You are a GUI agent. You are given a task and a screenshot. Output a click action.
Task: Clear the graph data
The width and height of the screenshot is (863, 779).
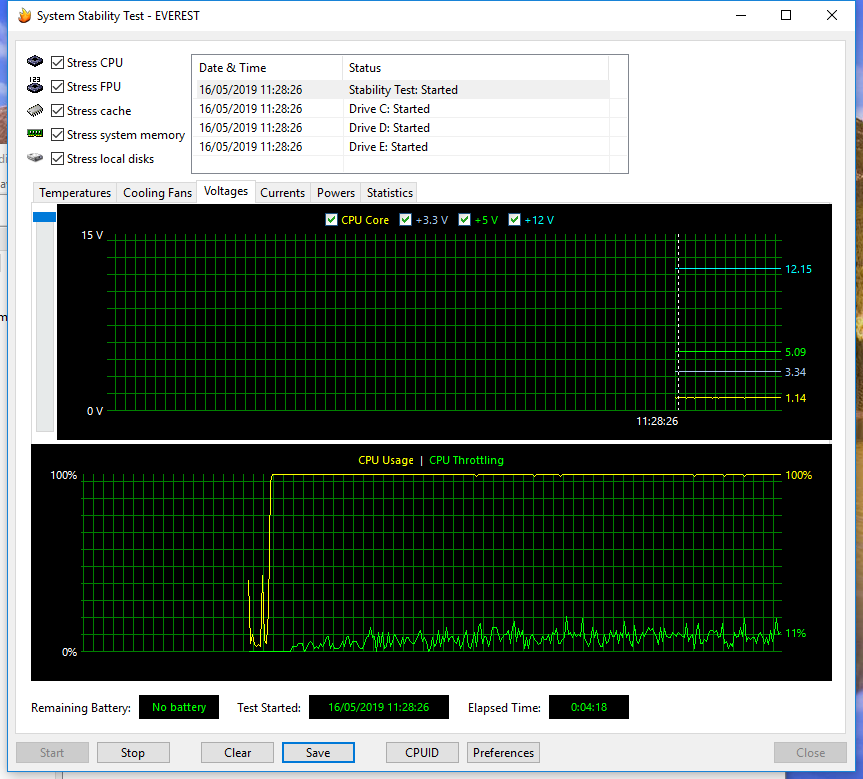tap(237, 753)
